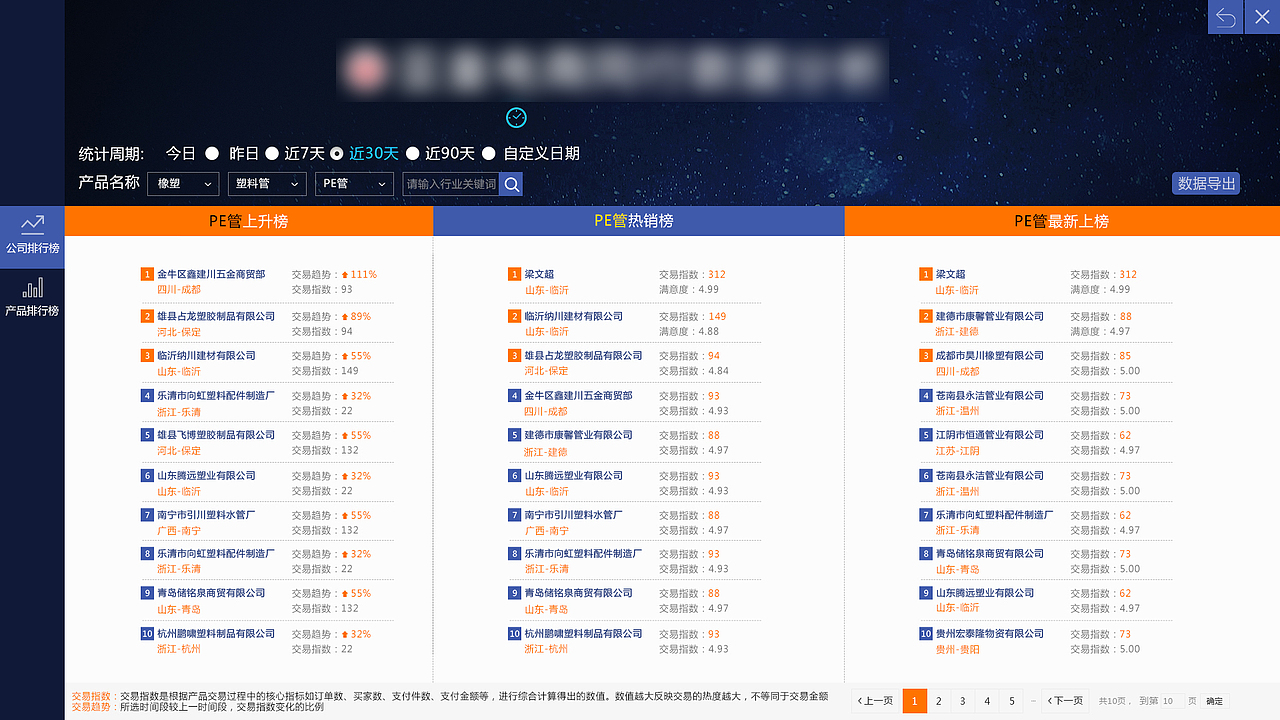Open 青岛储铭泉商贸有限公司 in the 热销榜 list
The image size is (1280, 720).
click(579, 593)
